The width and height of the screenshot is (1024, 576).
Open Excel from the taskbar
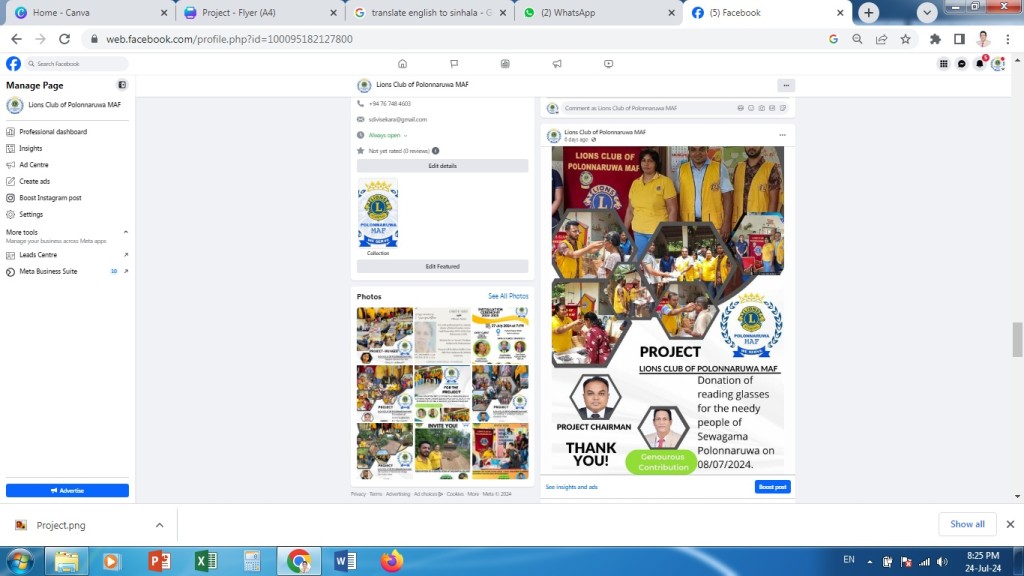(x=206, y=561)
